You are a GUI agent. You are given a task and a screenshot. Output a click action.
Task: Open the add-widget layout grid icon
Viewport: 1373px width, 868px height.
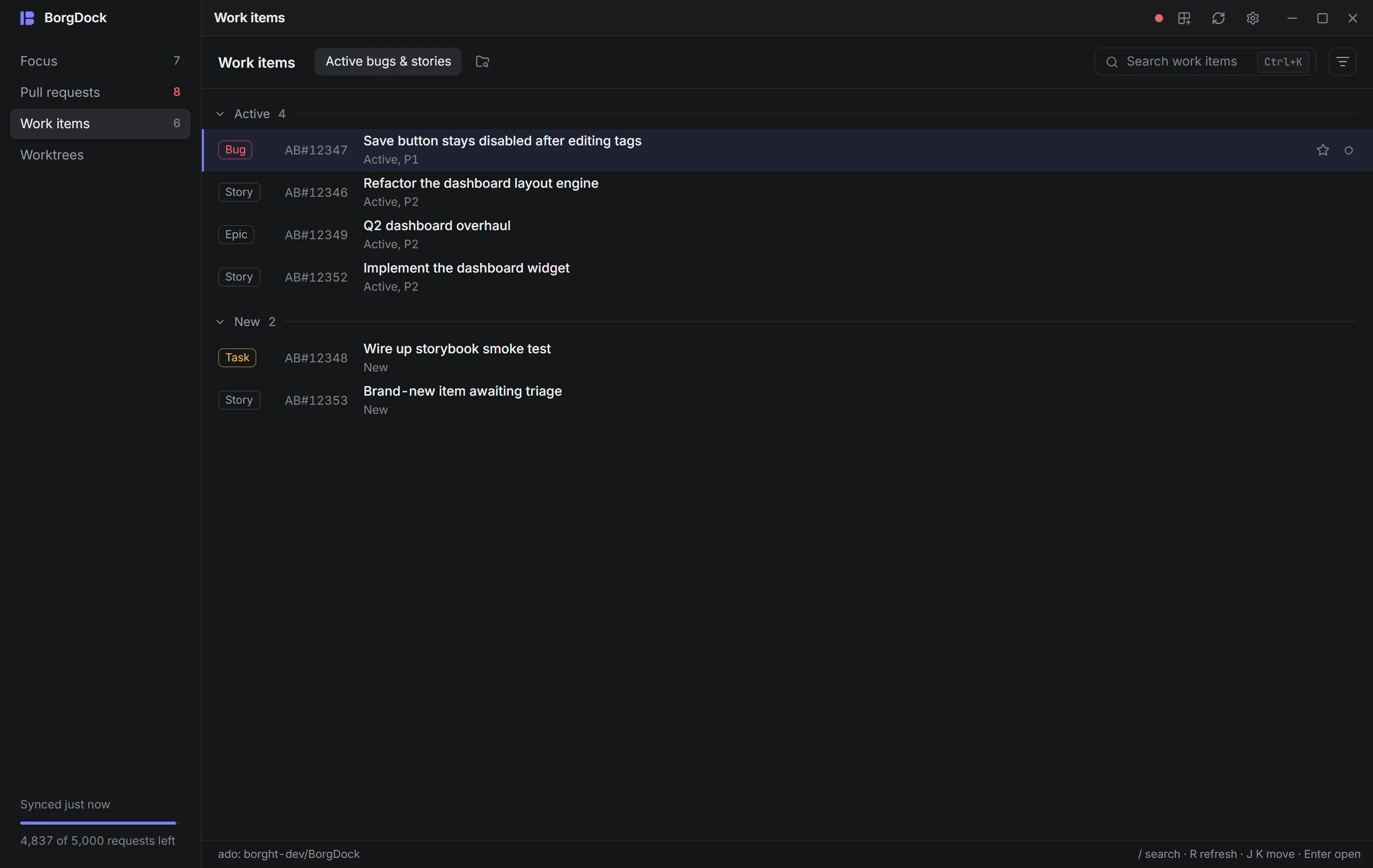coord(1184,18)
